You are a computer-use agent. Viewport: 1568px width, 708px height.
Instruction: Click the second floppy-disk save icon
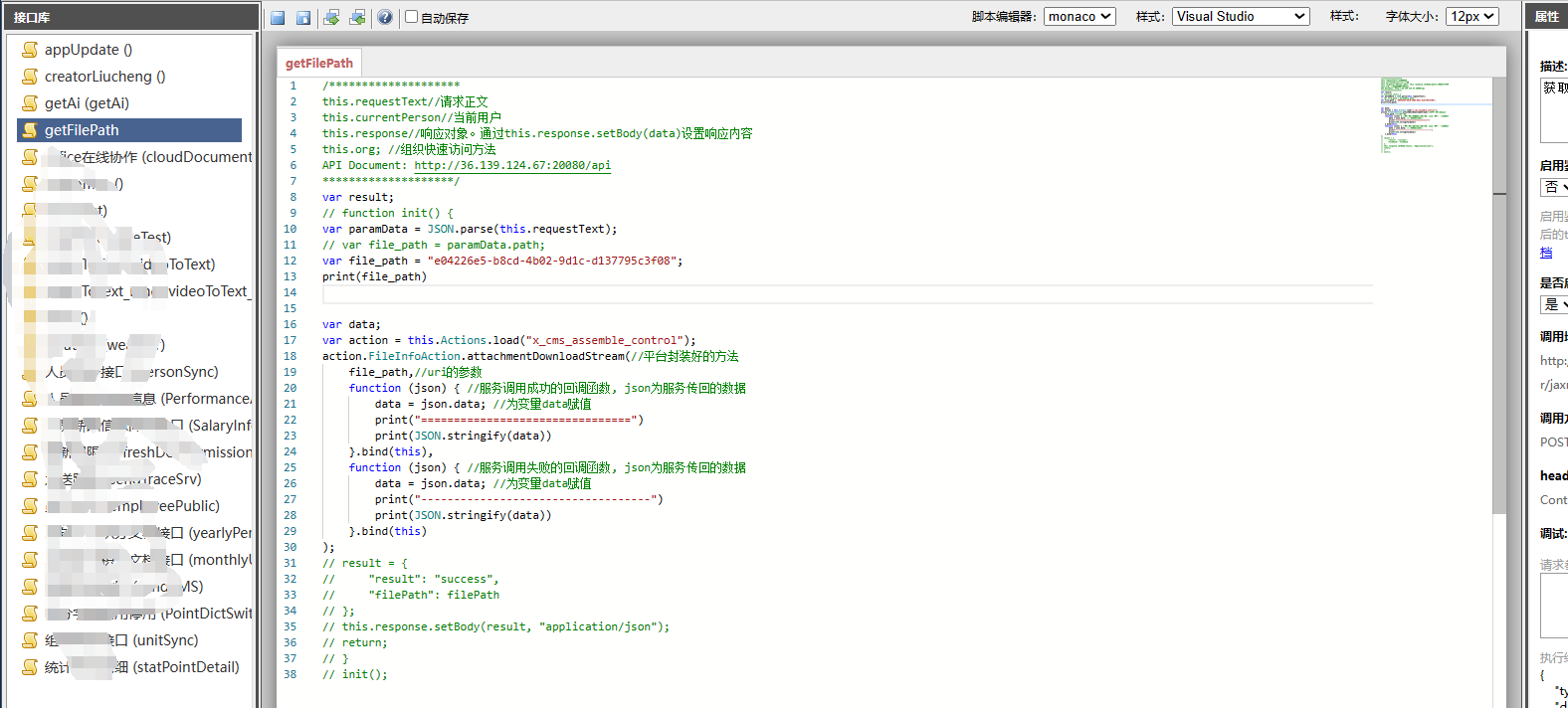click(303, 18)
